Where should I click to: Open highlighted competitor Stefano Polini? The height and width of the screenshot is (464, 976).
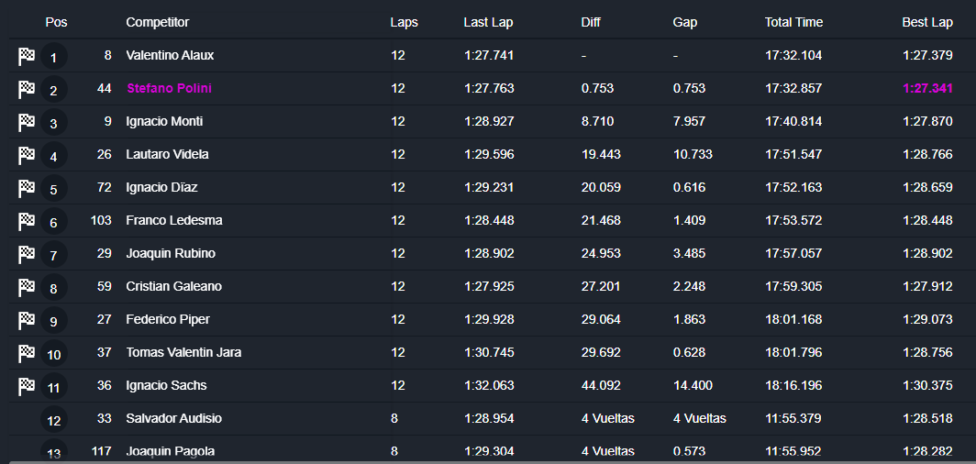(x=169, y=88)
